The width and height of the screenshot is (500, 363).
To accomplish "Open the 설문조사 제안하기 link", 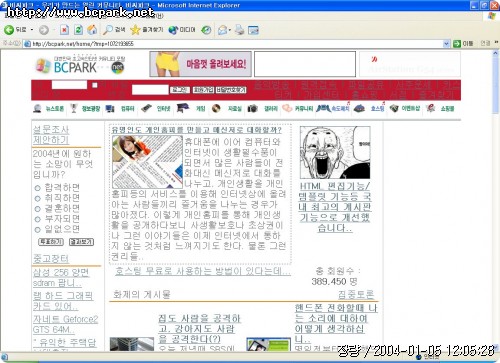I will (51, 135).
